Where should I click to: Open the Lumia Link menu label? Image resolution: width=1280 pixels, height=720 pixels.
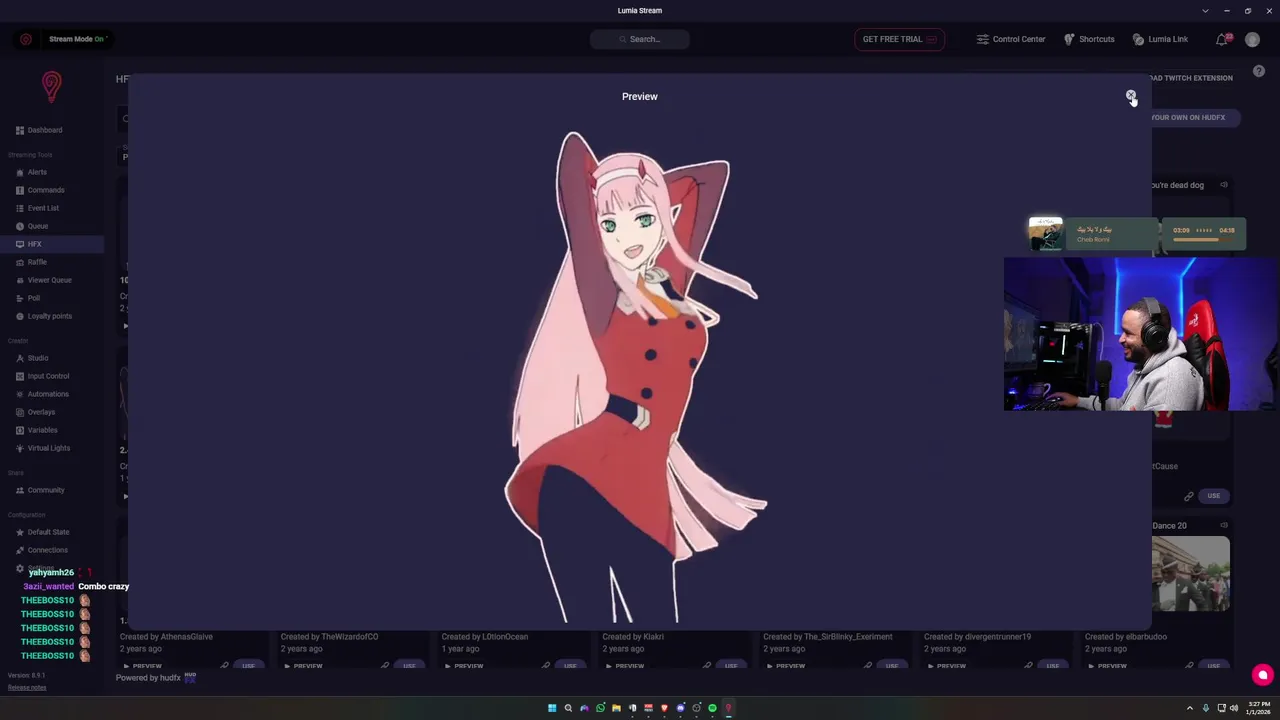pos(1168,39)
